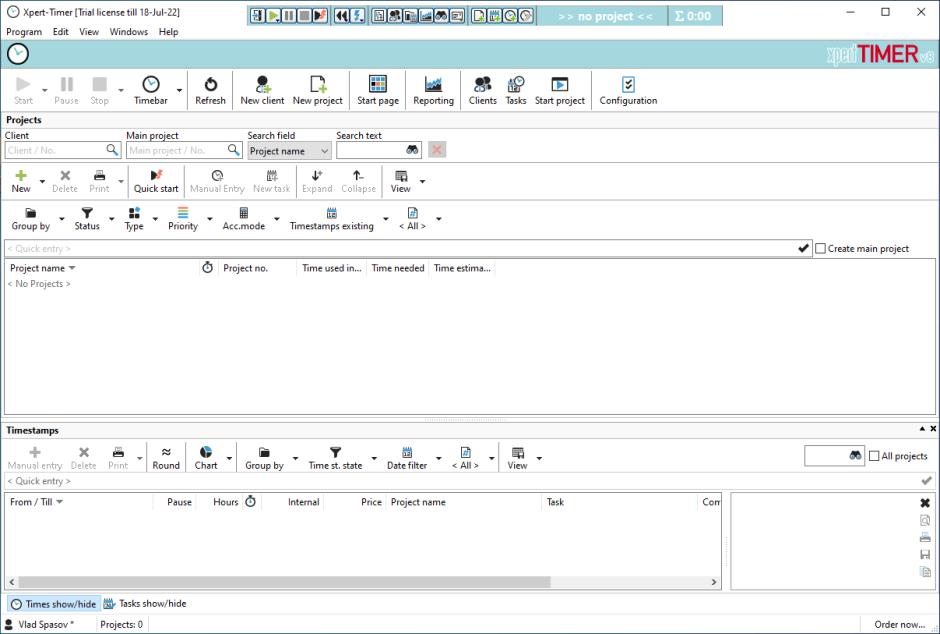
Task: Expand the Group by dropdown arrow in Projects
Action: click(61, 219)
